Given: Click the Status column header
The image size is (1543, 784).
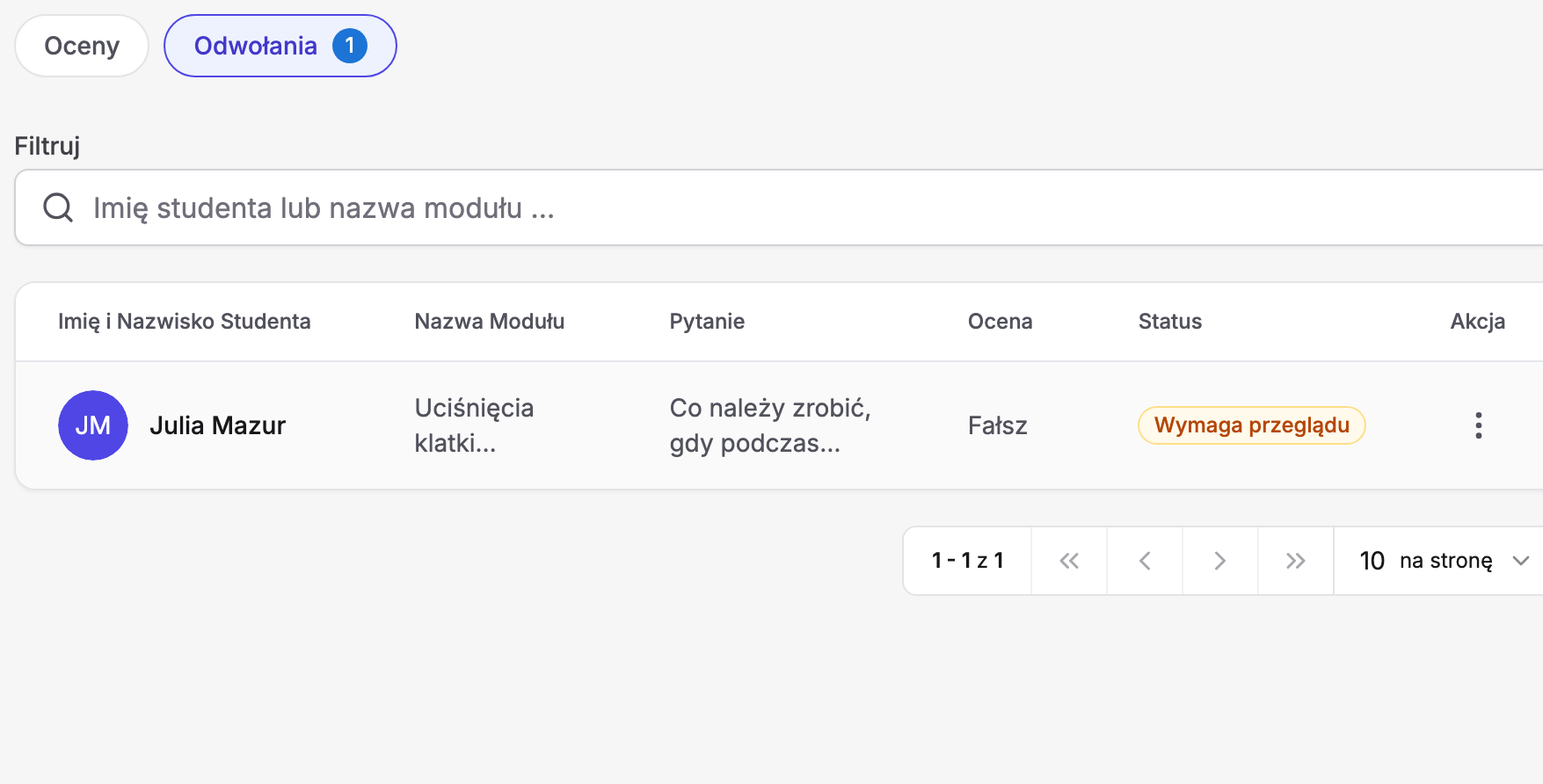Looking at the screenshot, I should tap(1170, 322).
